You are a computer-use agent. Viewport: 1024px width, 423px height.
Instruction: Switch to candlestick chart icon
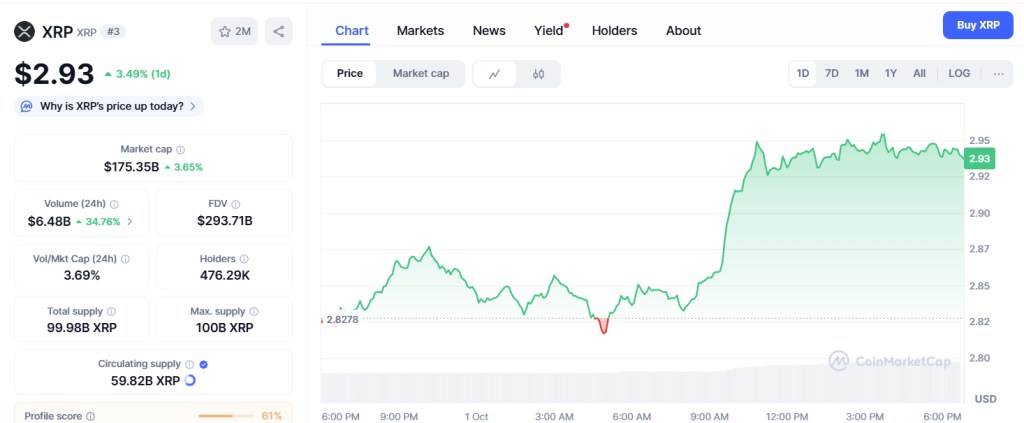[538, 73]
